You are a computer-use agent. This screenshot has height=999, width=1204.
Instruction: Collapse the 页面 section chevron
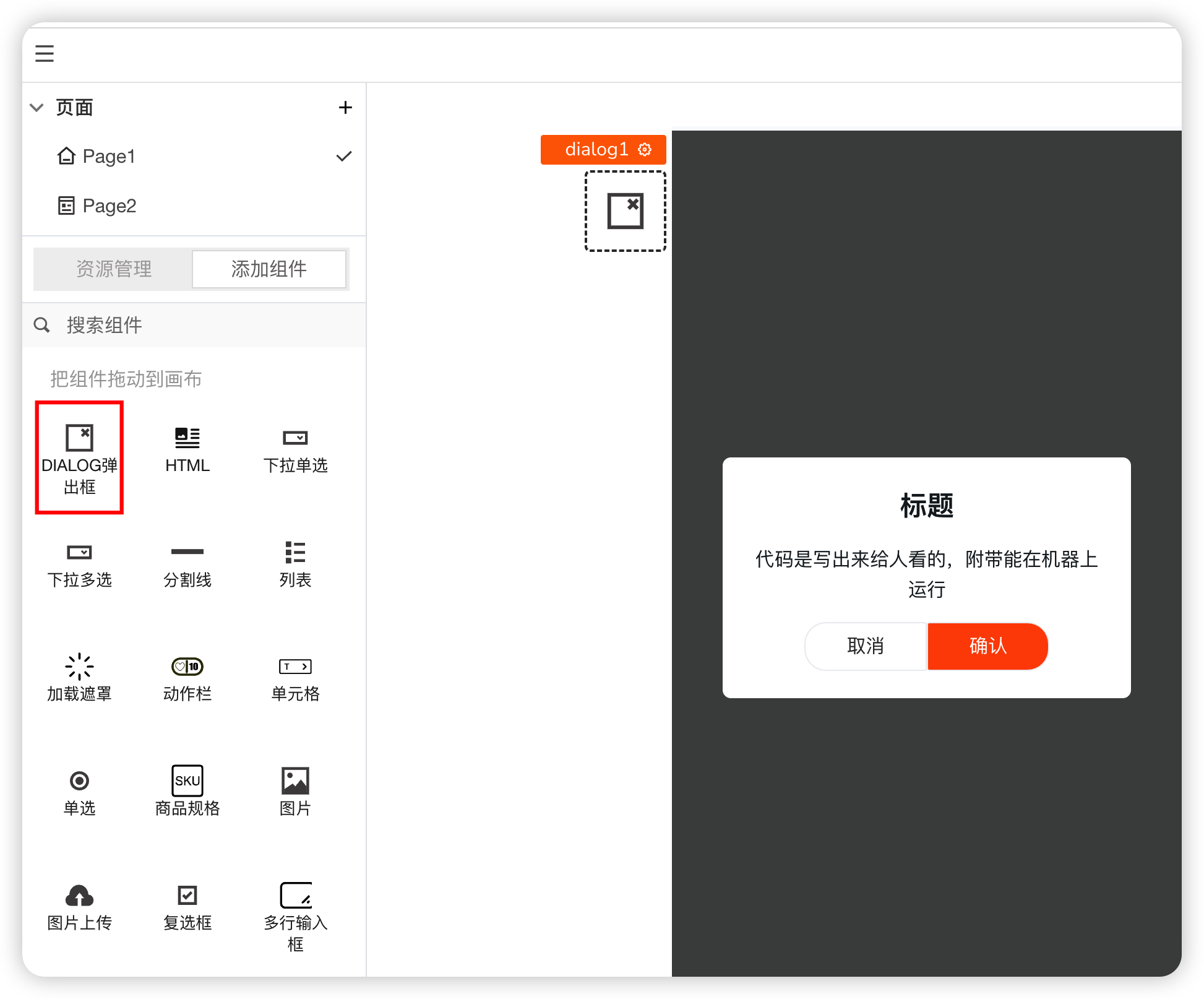[x=37, y=108]
